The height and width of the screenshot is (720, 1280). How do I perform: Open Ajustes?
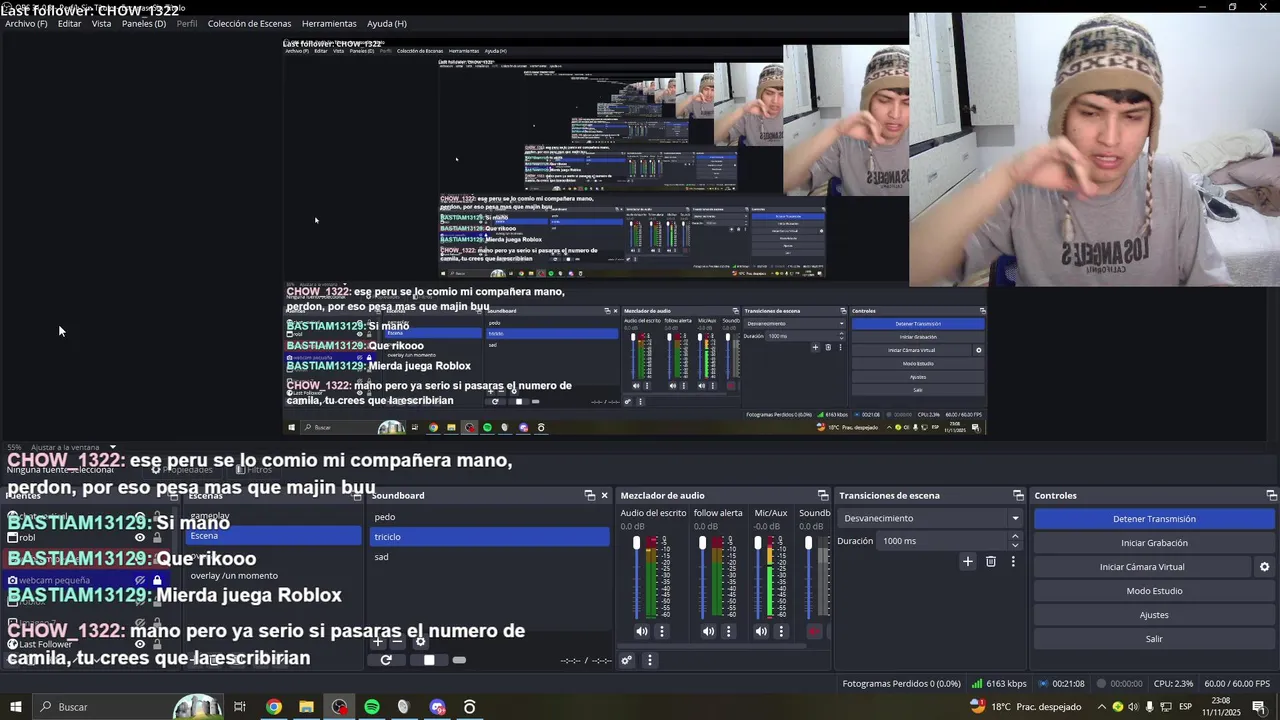pyautogui.click(x=1154, y=615)
